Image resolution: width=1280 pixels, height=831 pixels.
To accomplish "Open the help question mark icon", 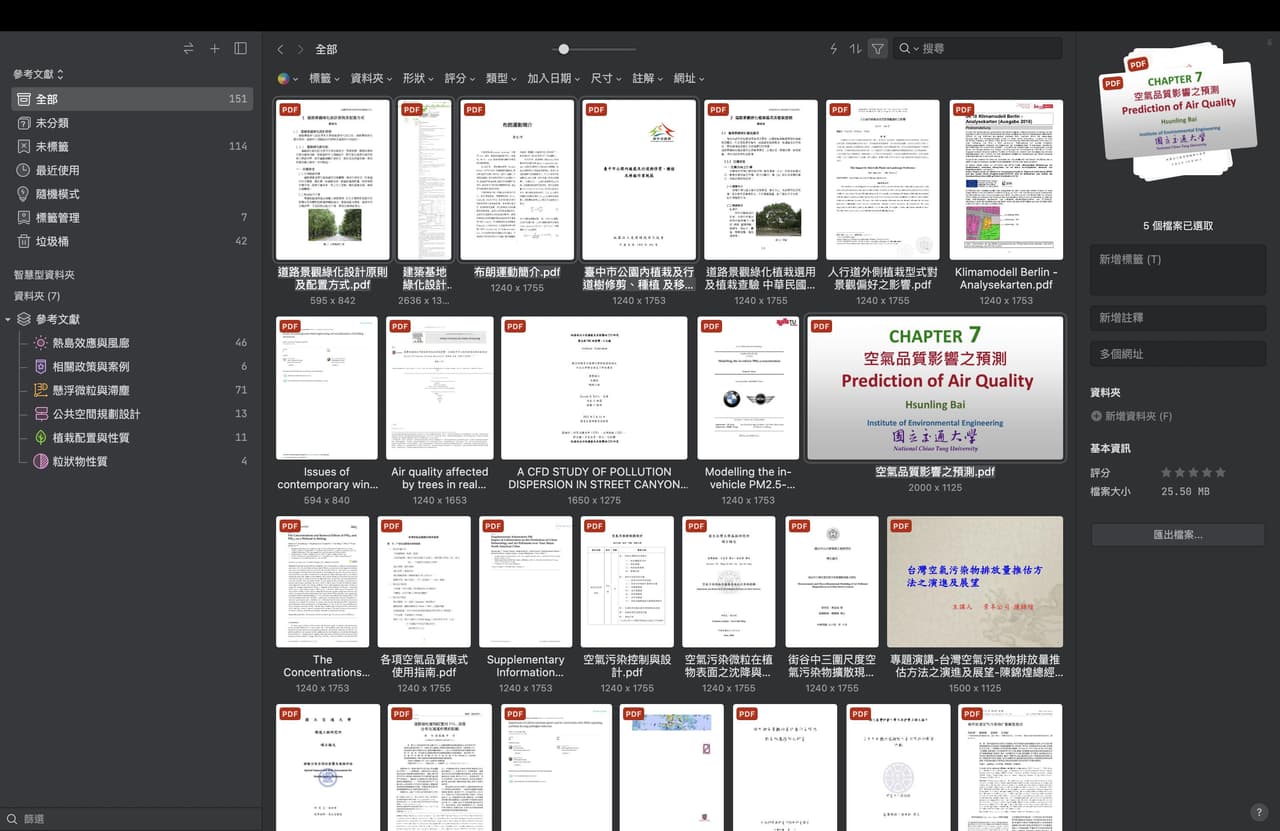I will click(x=1259, y=812).
